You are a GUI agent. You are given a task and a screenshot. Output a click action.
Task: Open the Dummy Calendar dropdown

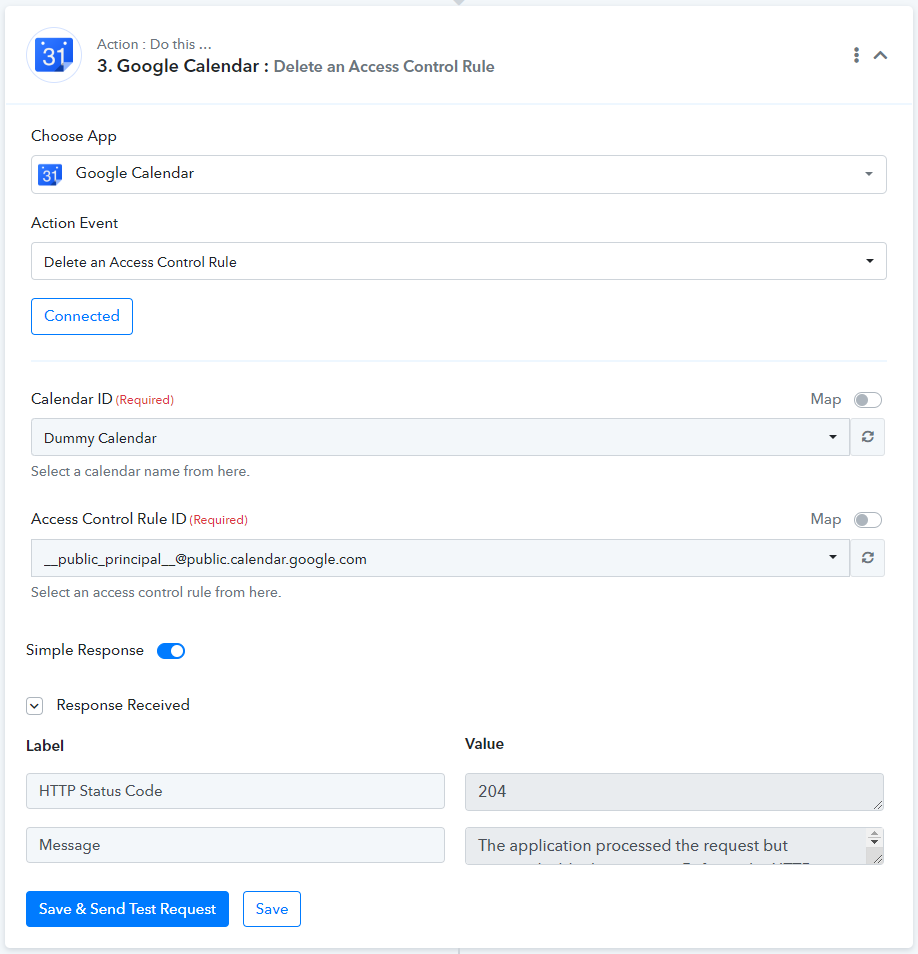click(440, 437)
